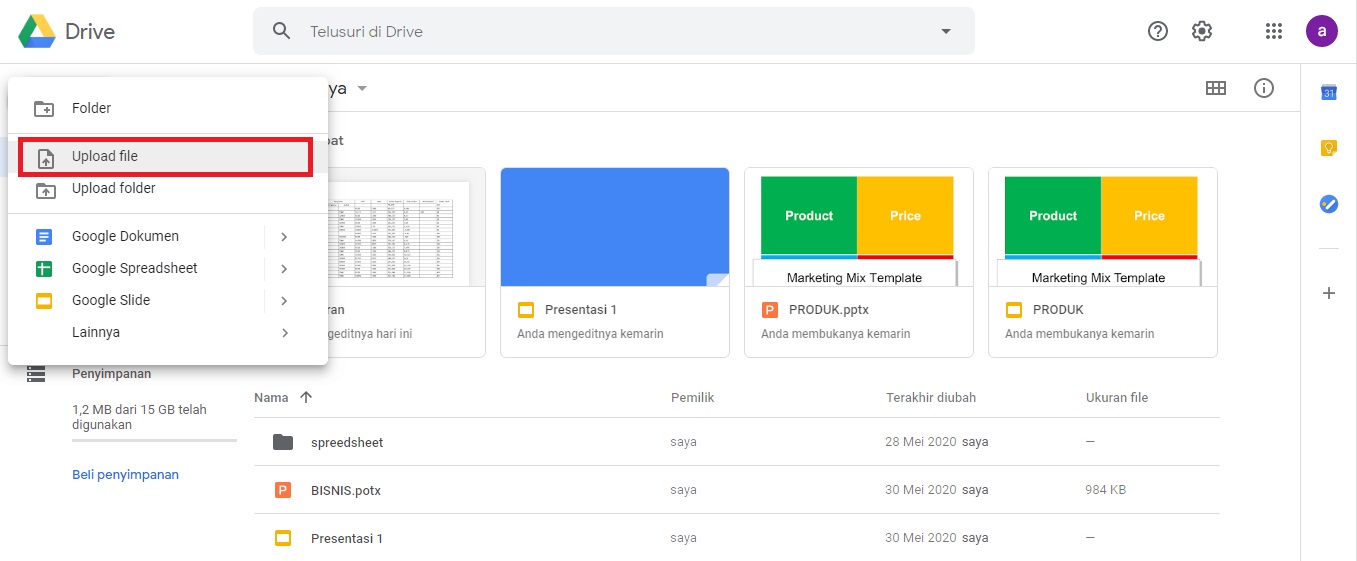1357x561 pixels.
Task: Open the Google apps grid icon
Action: click(1274, 31)
